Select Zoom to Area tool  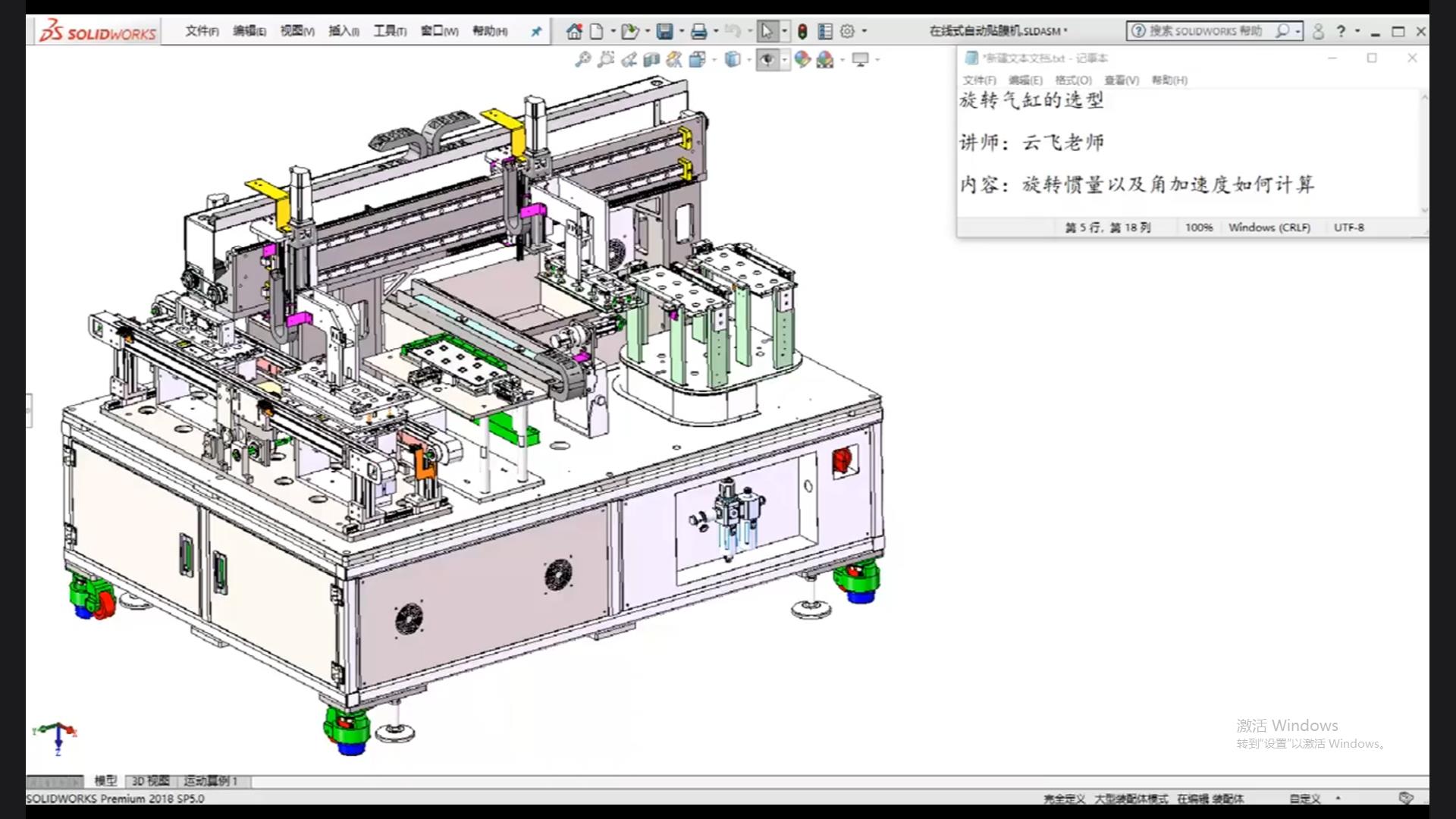[x=605, y=59]
